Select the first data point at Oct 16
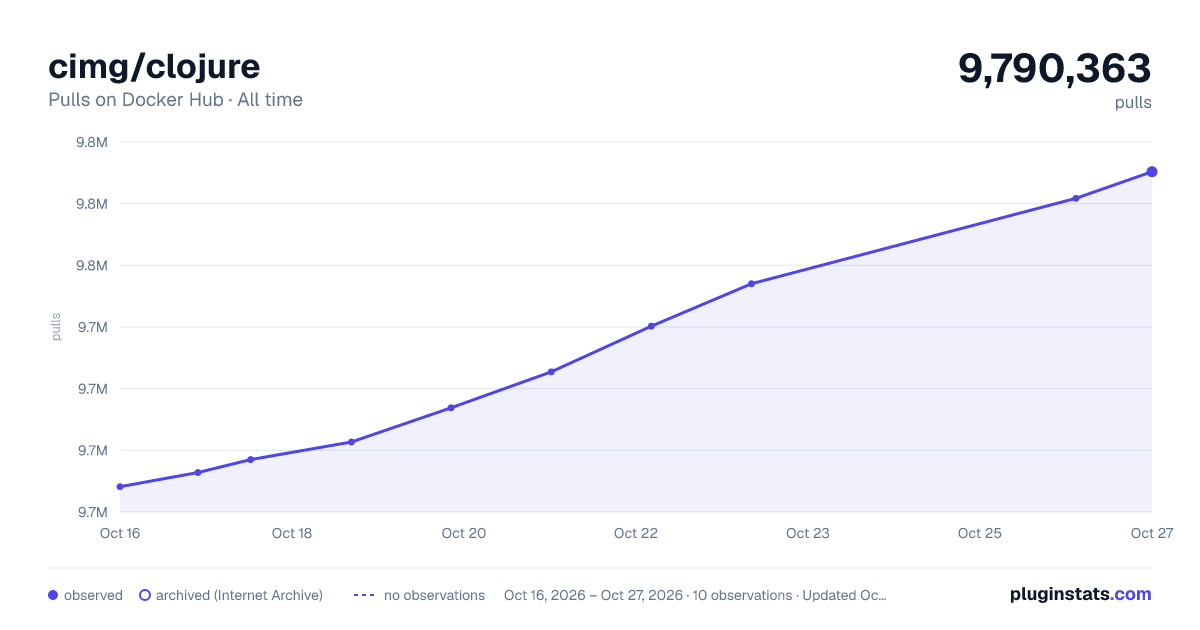This screenshot has width=1200, height=630. pyautogui.click(x=120, y=487)
